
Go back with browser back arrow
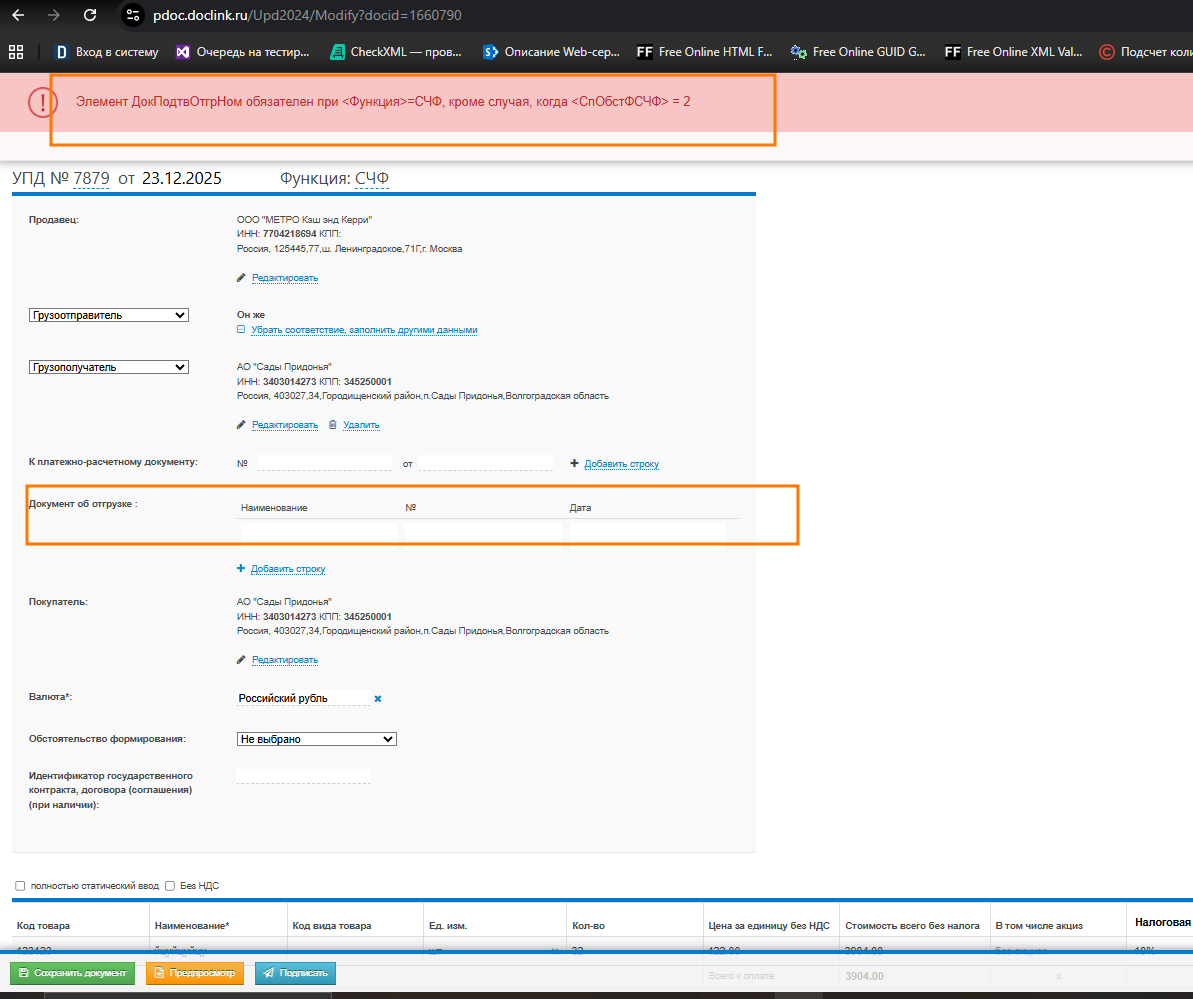(x=18, y=15)
